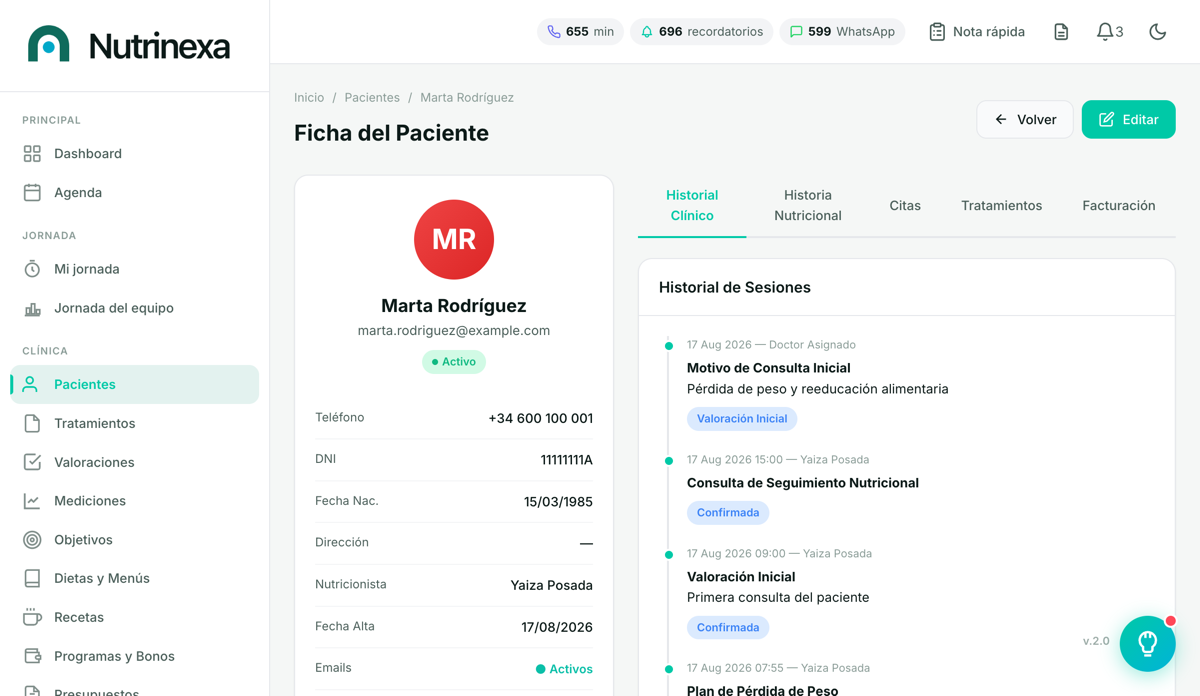Viewport: 1200px width, 696px height.
Task: Open the lightbulb help floating button
Action: [x=1147, y=643]
